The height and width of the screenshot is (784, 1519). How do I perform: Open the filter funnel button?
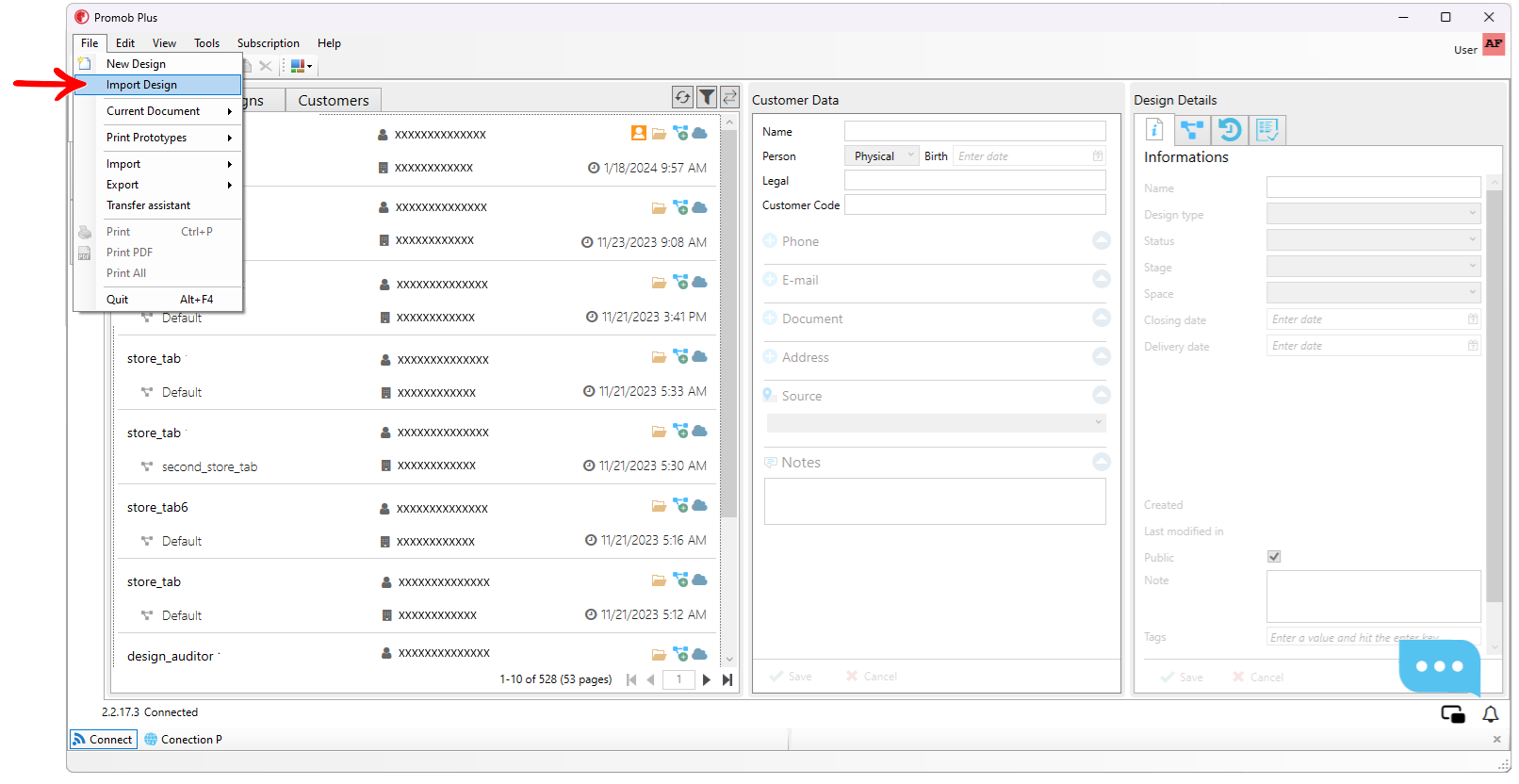(707, 97)
